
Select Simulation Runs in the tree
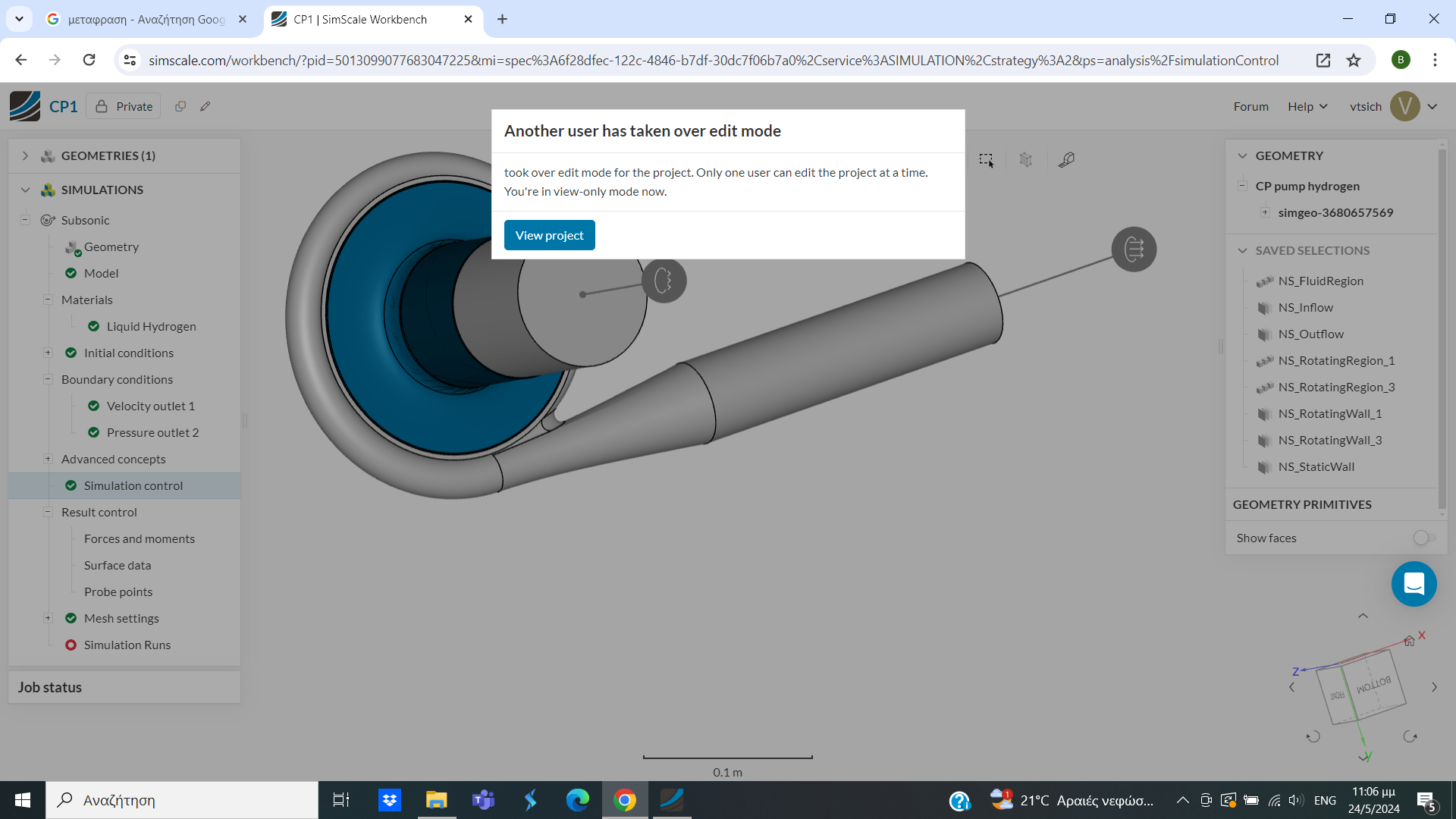[127, 645]
